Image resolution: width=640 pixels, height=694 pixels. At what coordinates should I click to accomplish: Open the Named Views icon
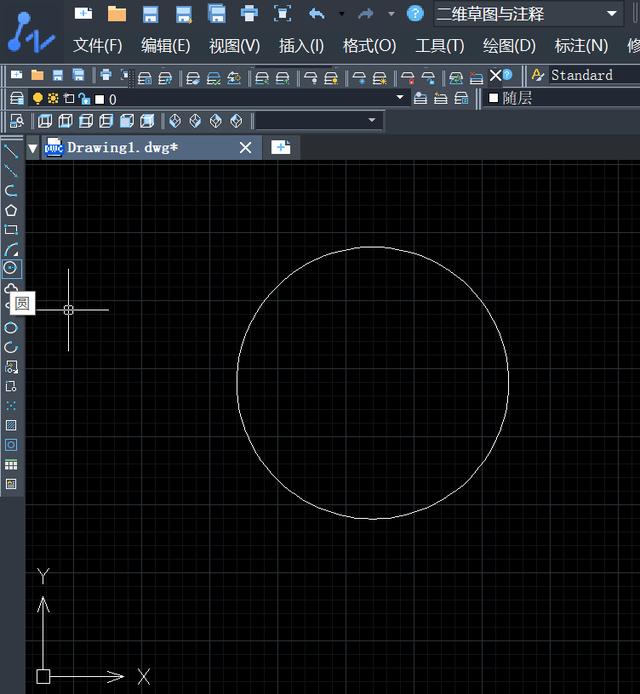tap(16, 121)
